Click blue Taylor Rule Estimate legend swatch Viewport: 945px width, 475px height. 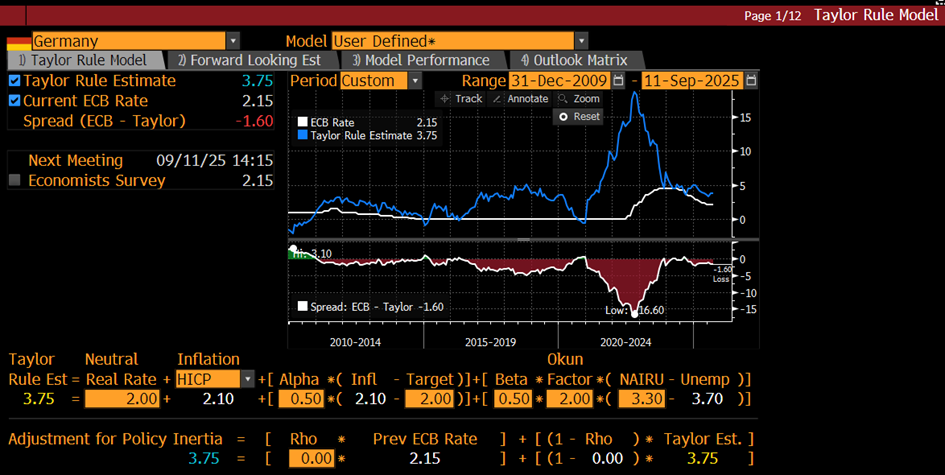coord(302,134)
